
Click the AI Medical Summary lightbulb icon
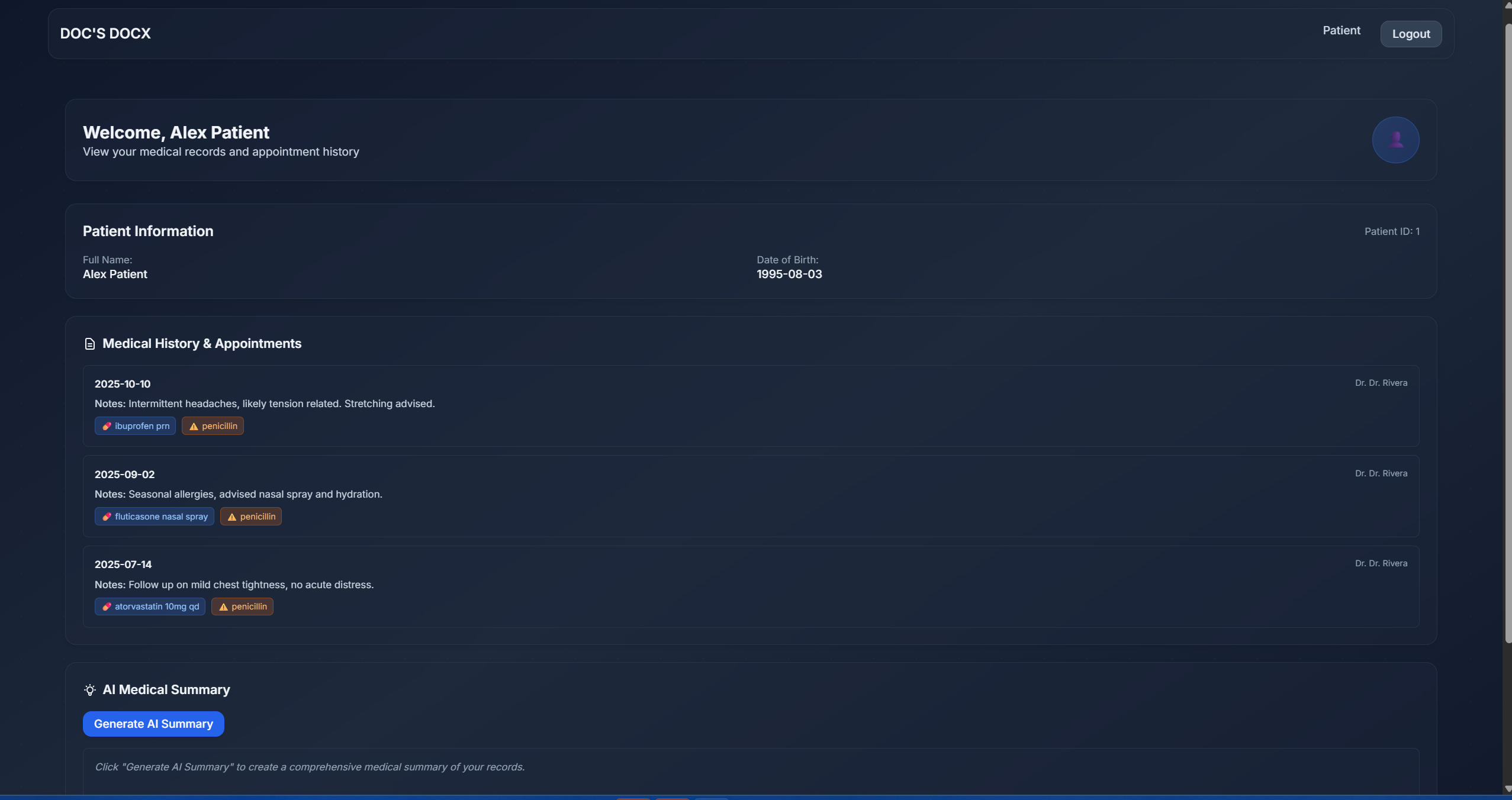tap(90, 690)
